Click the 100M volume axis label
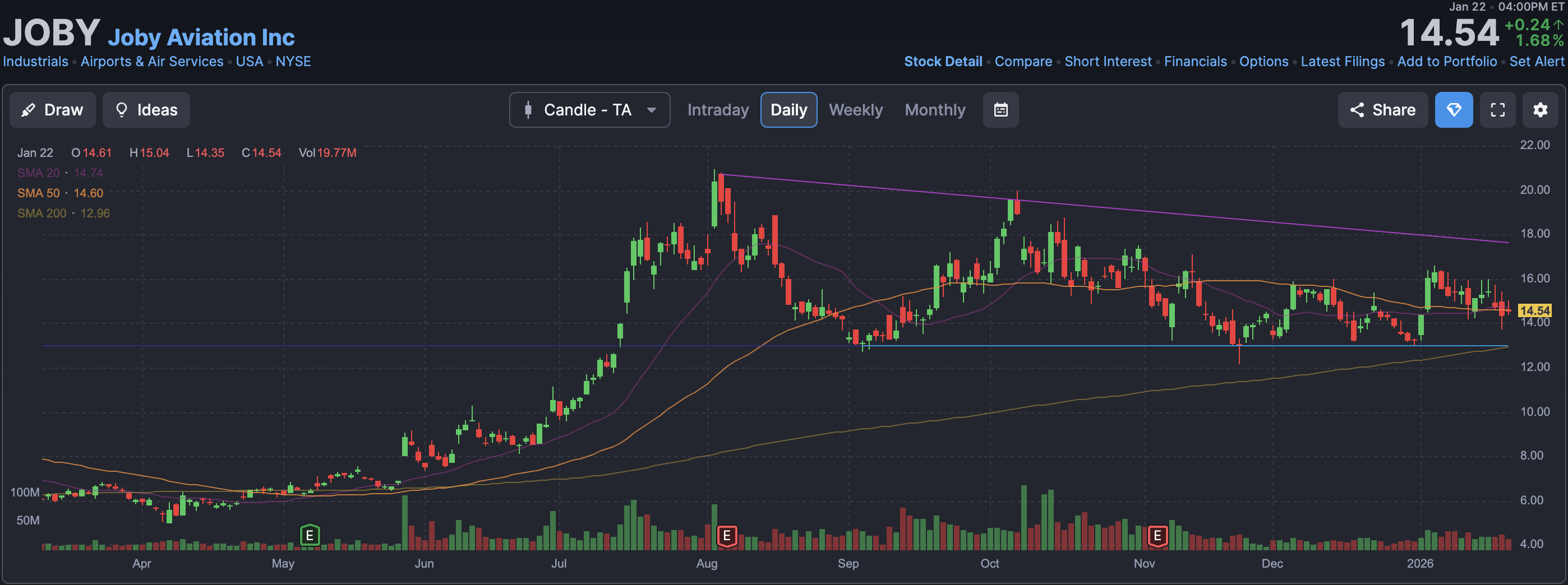 pos(25,492)
